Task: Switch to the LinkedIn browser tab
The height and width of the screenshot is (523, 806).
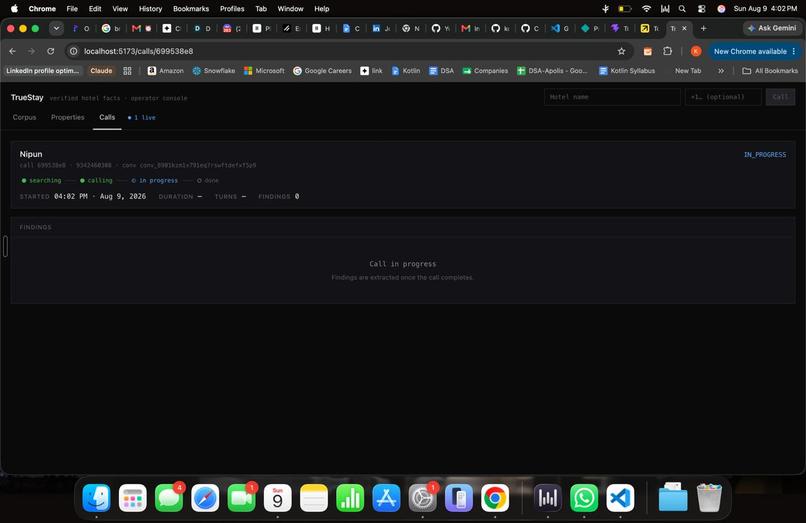Action: click(381, 28)
